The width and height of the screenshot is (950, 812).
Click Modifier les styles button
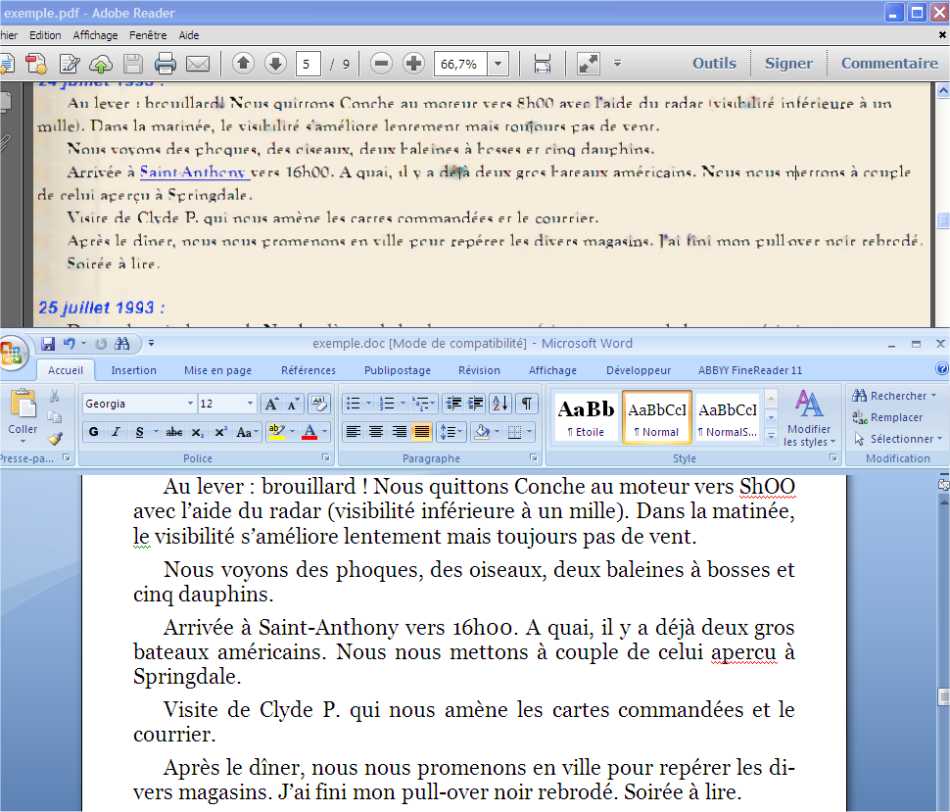tap(809, 418)
